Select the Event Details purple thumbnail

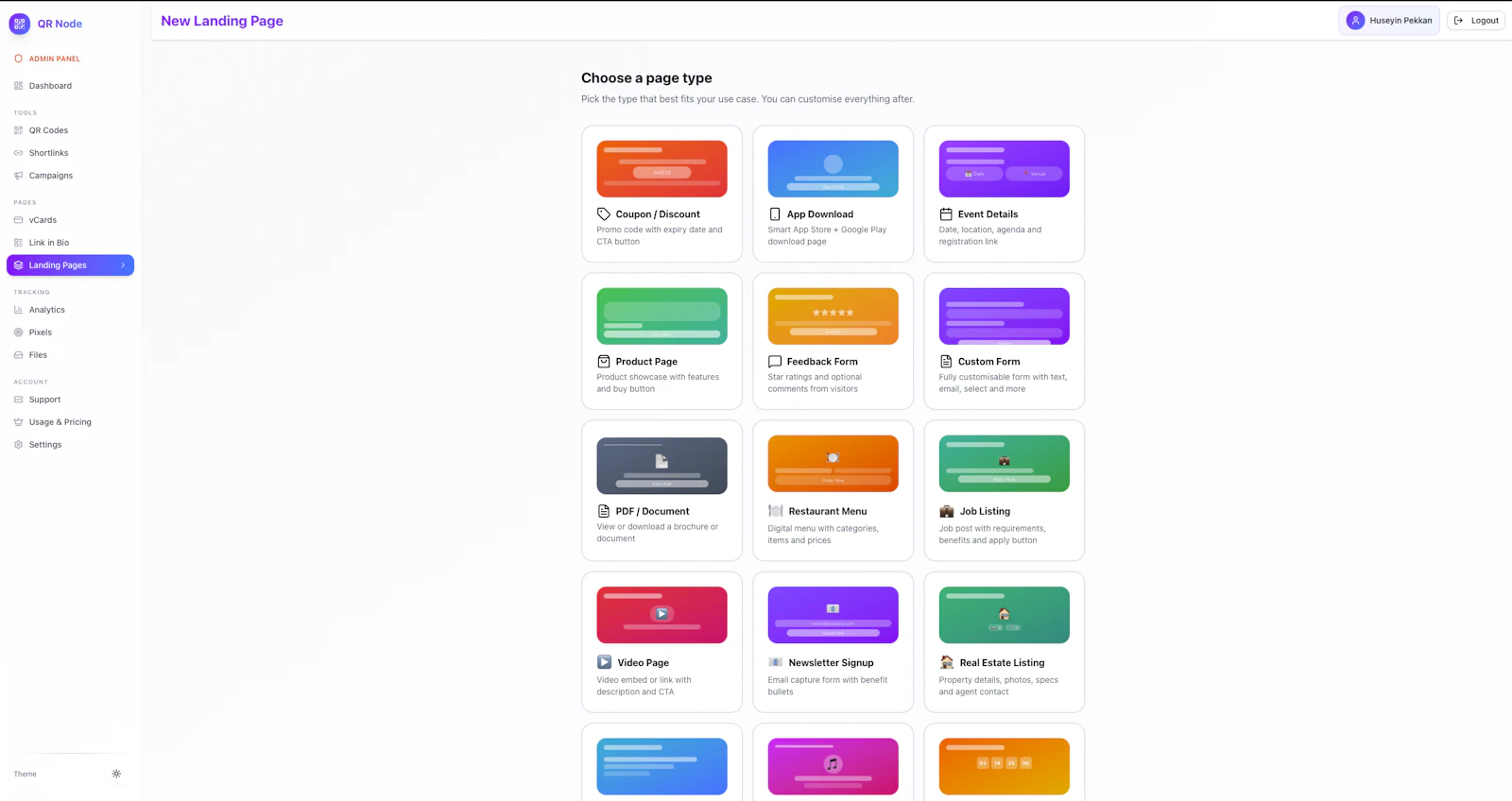pyautogui.click(x=1004, y=169)
